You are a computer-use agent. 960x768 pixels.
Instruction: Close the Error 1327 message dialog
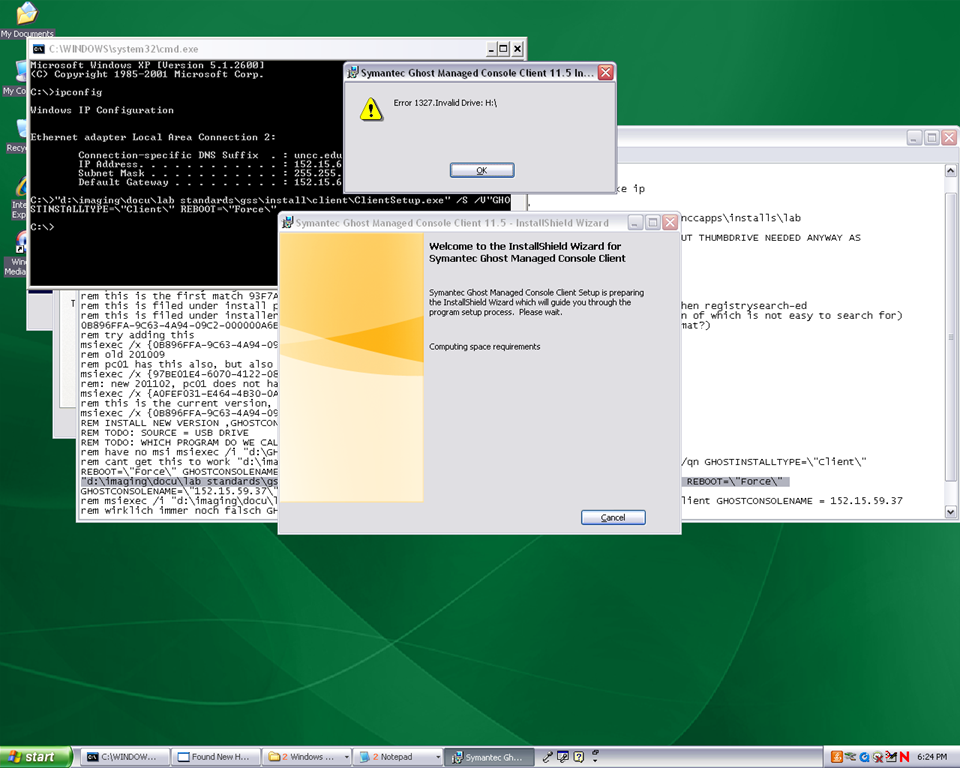605,73
